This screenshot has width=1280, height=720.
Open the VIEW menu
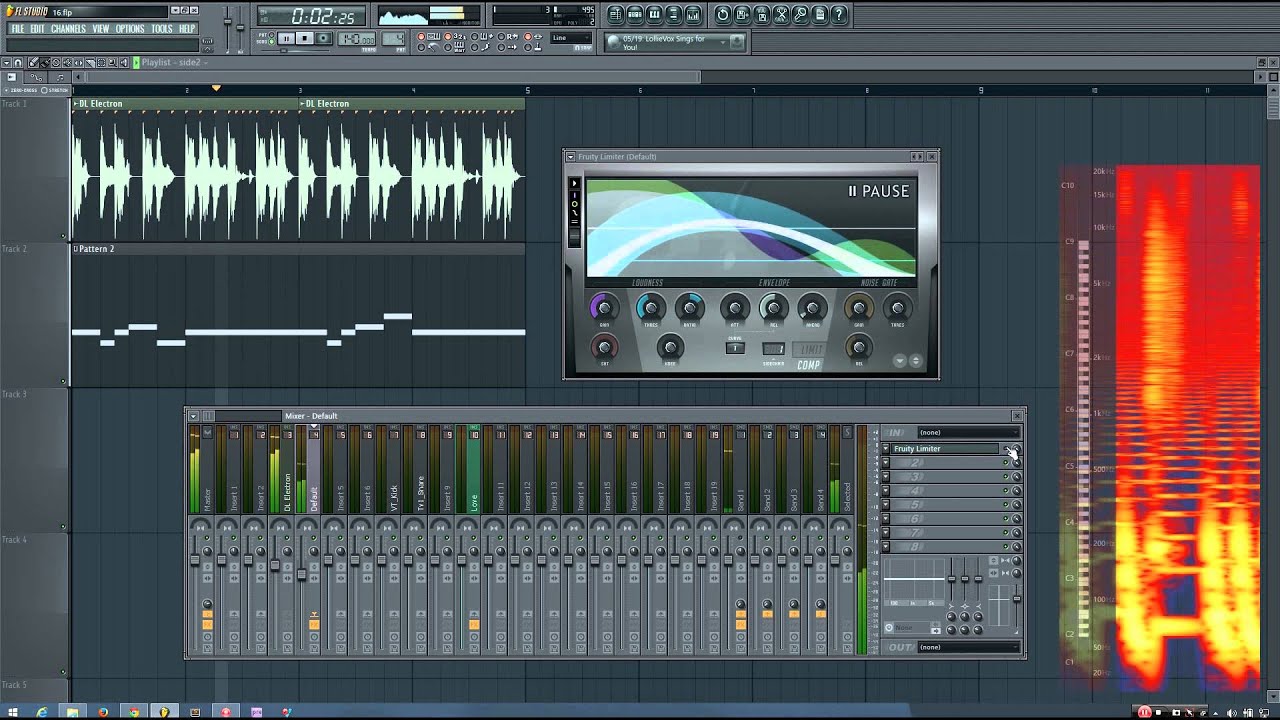click(x=101, y=29)
